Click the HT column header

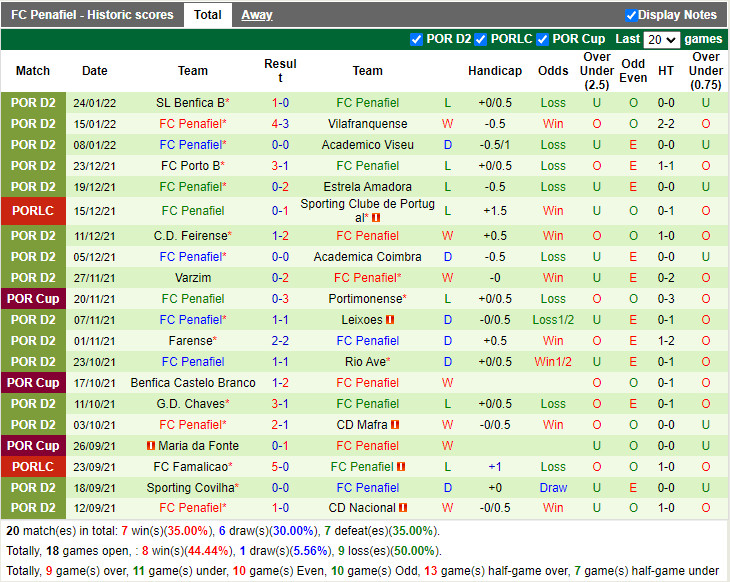tap(666, 71)
